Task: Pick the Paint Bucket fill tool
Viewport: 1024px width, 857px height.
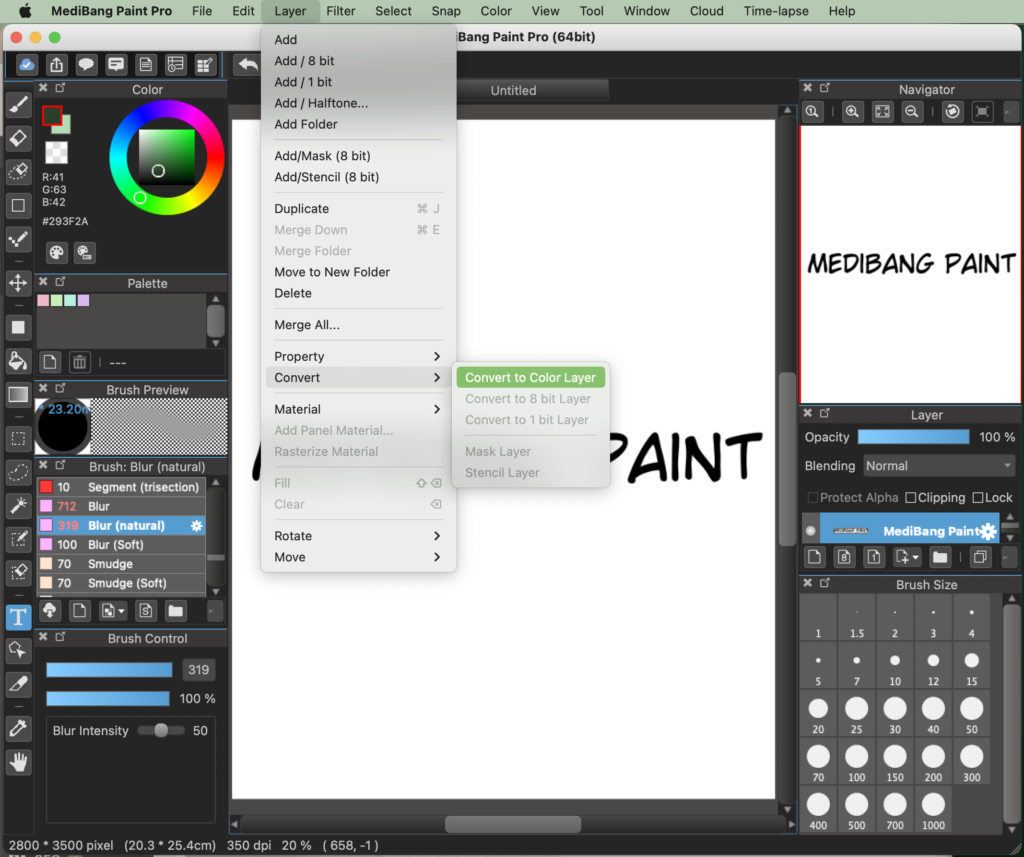Action: (x=18, y=361)
